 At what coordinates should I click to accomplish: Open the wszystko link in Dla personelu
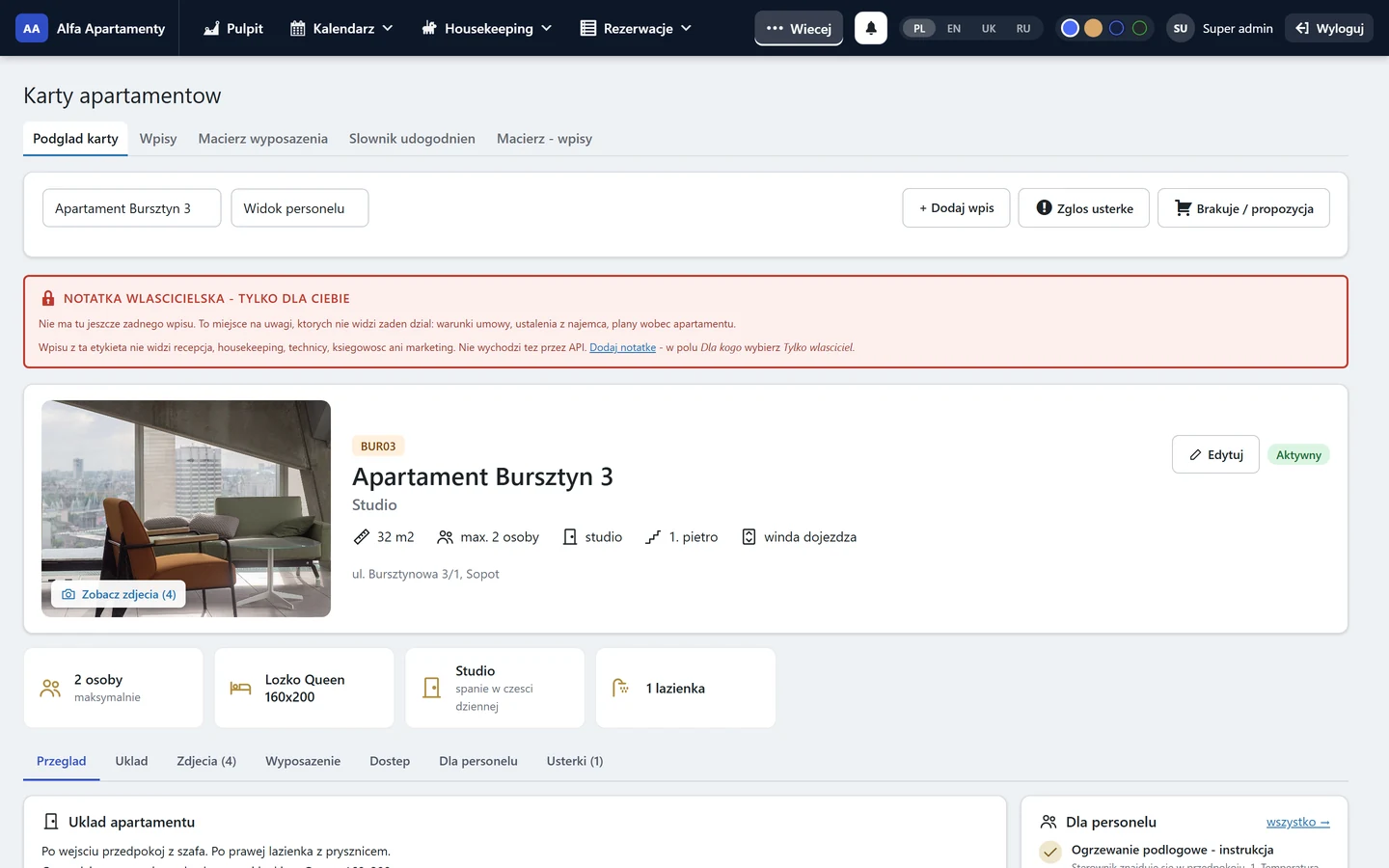click(1298, 822)
